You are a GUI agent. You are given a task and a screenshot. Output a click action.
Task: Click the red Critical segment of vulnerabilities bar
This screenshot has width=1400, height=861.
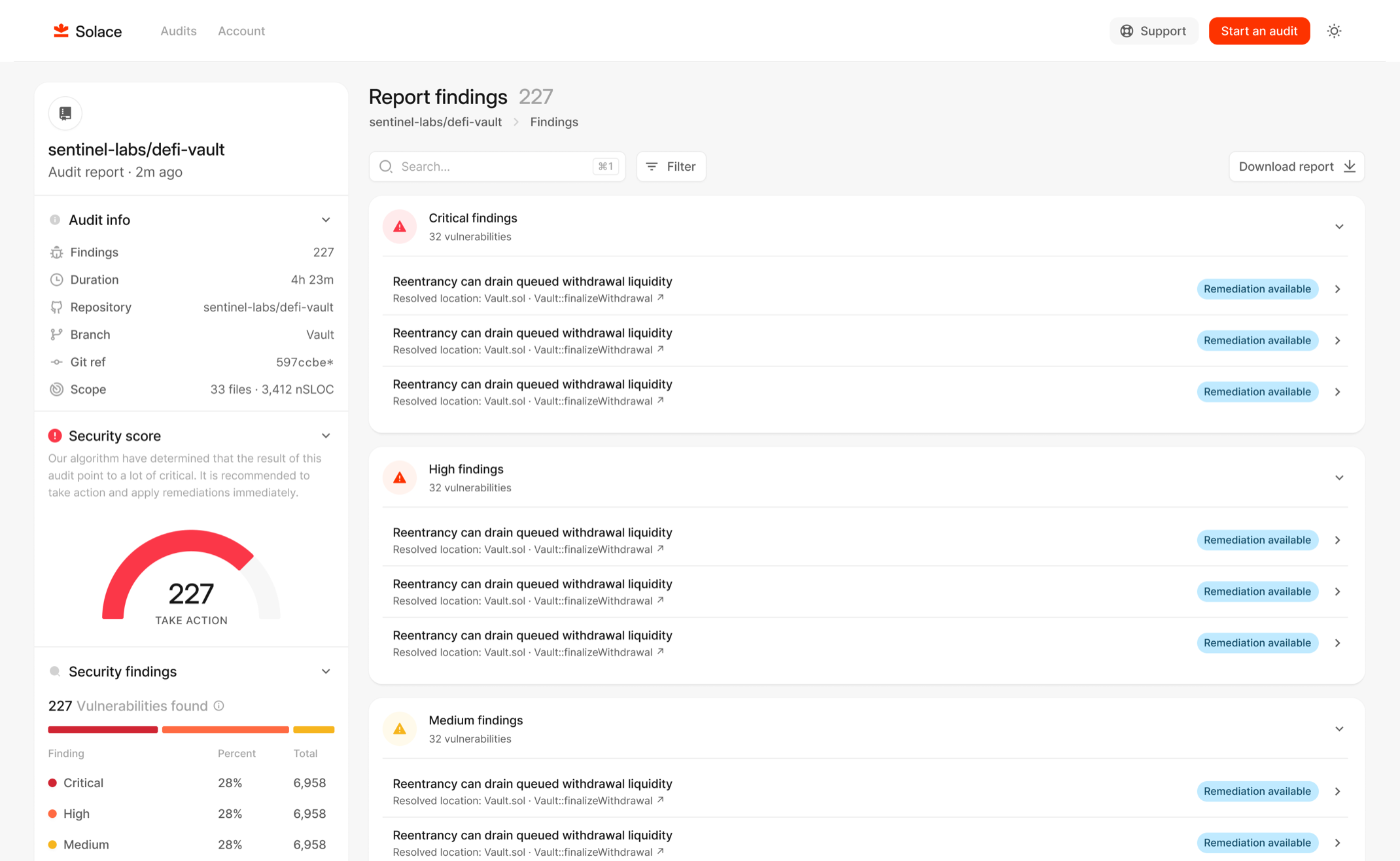coord(103,729)
